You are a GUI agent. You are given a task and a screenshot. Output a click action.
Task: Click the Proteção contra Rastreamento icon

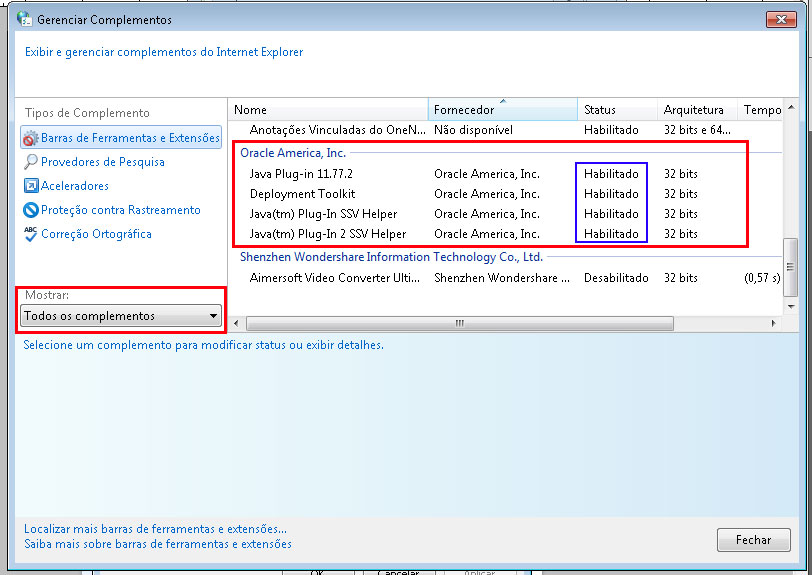pyautogui.click(x=32, y=210)
